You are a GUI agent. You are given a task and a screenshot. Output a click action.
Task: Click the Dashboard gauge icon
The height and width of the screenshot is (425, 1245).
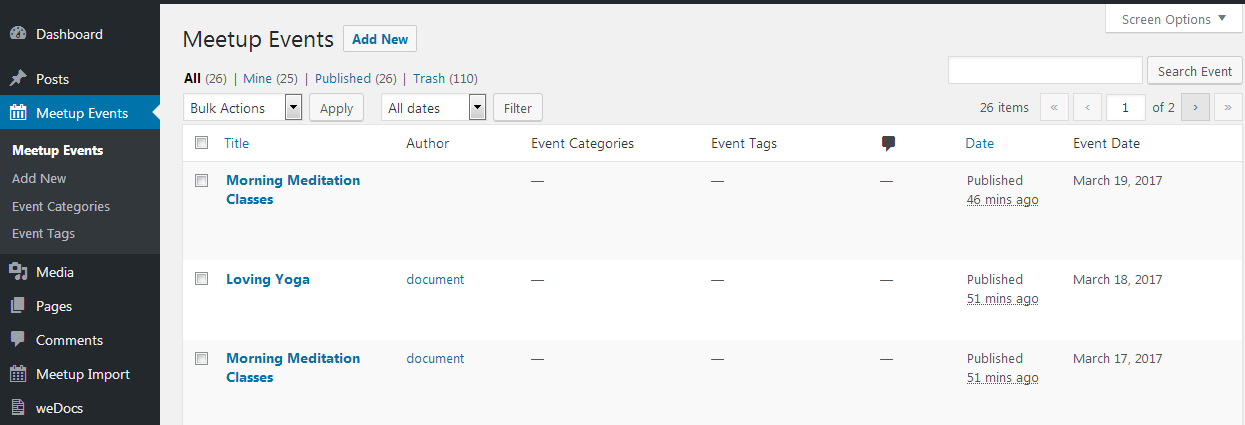[x=18, y=34]
